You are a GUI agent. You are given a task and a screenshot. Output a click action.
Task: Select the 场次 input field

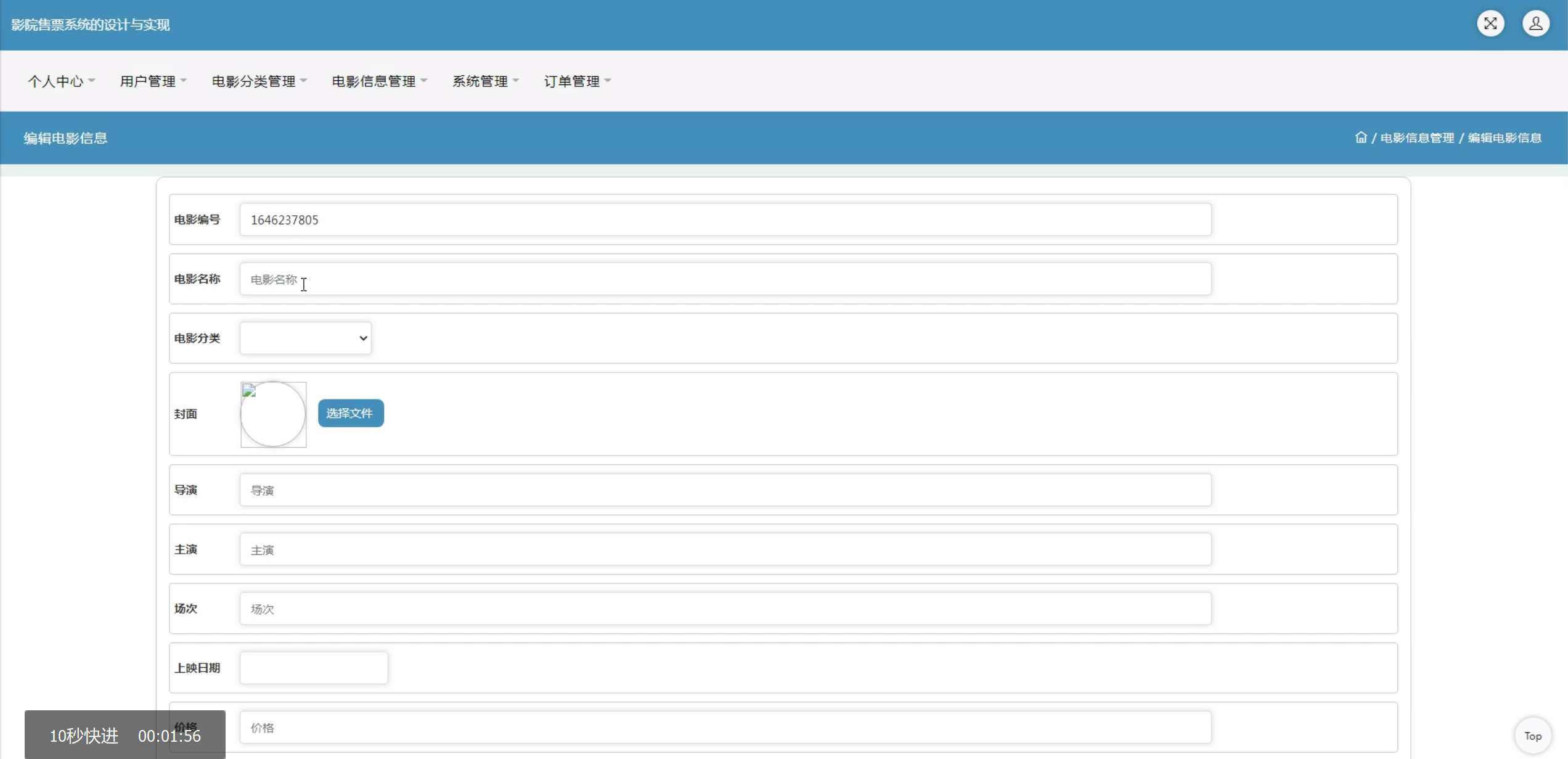click(x=725, y=609)
